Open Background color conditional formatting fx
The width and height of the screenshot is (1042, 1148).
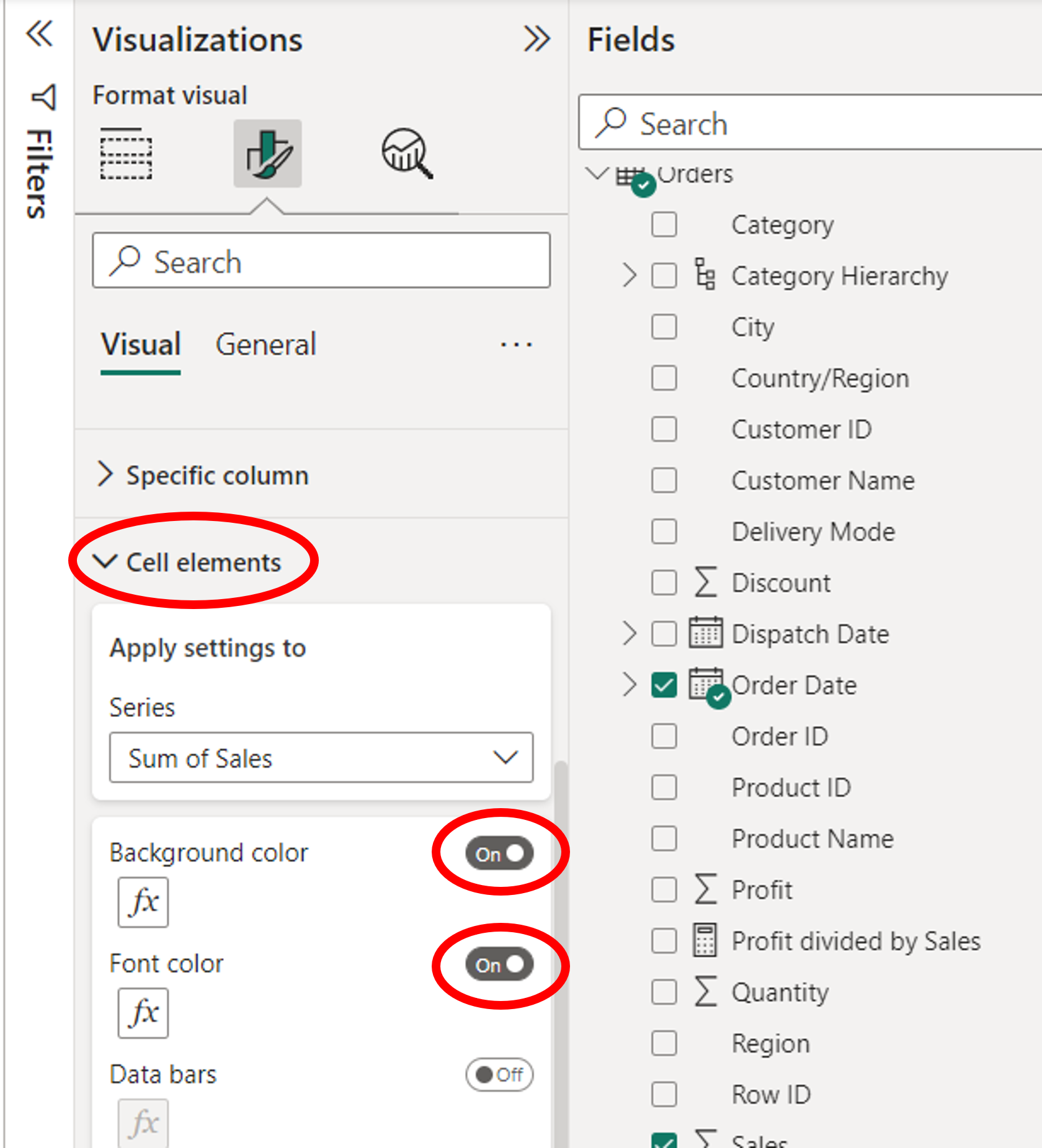[x=142, y=903]
